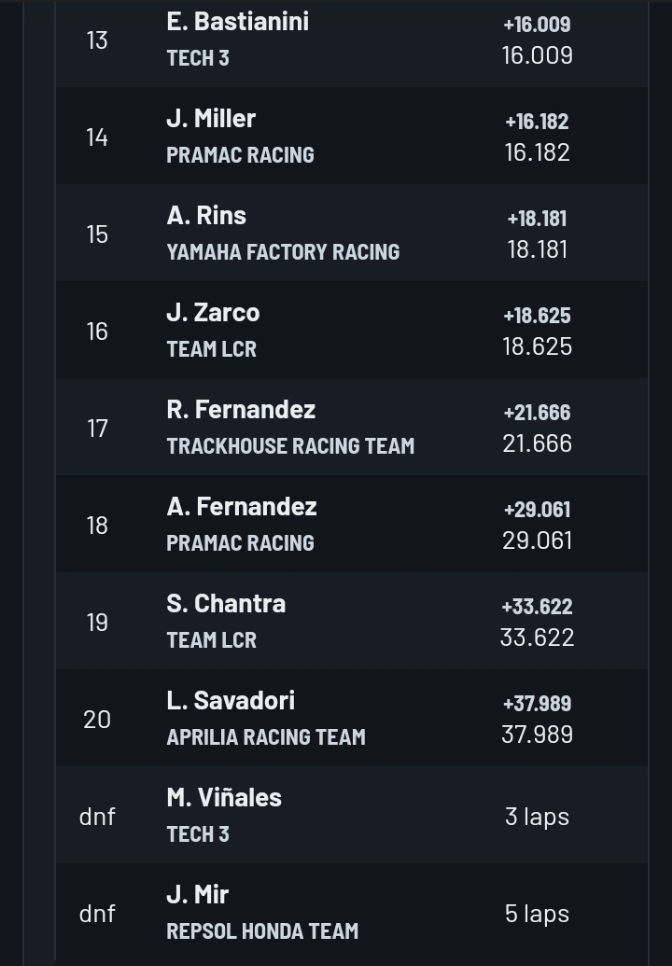Viewport: 672px width, 966px height.
Task: Click A. Rins rider name
Action: click(x=206, y=215)
